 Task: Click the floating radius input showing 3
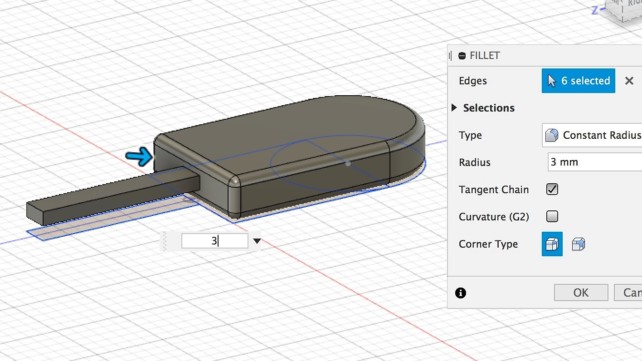coord(214,241)
